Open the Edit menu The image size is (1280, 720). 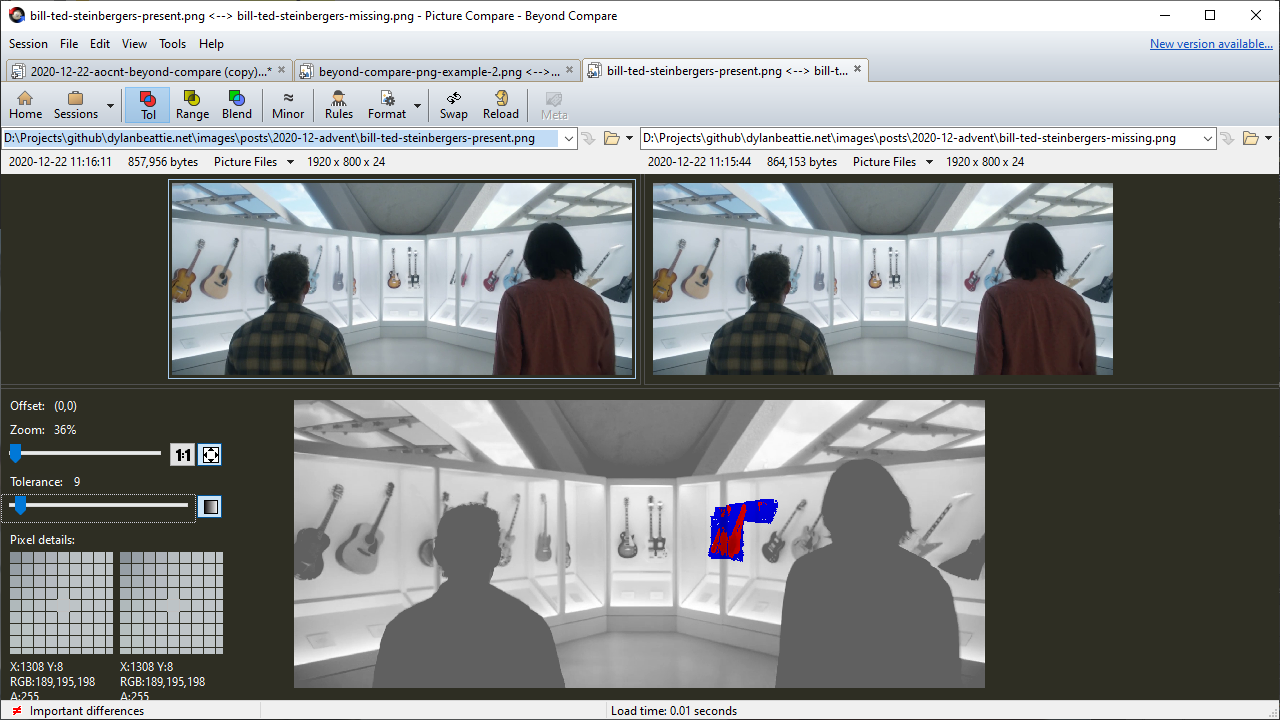(x=100, y=44)
